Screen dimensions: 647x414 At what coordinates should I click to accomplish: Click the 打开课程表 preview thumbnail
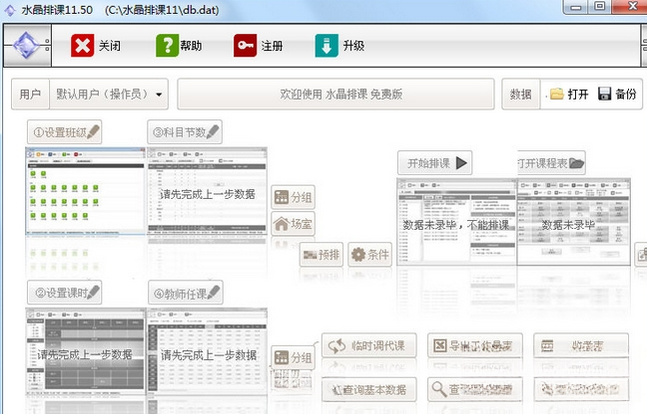pyautogui.click(x=574, y=222)
